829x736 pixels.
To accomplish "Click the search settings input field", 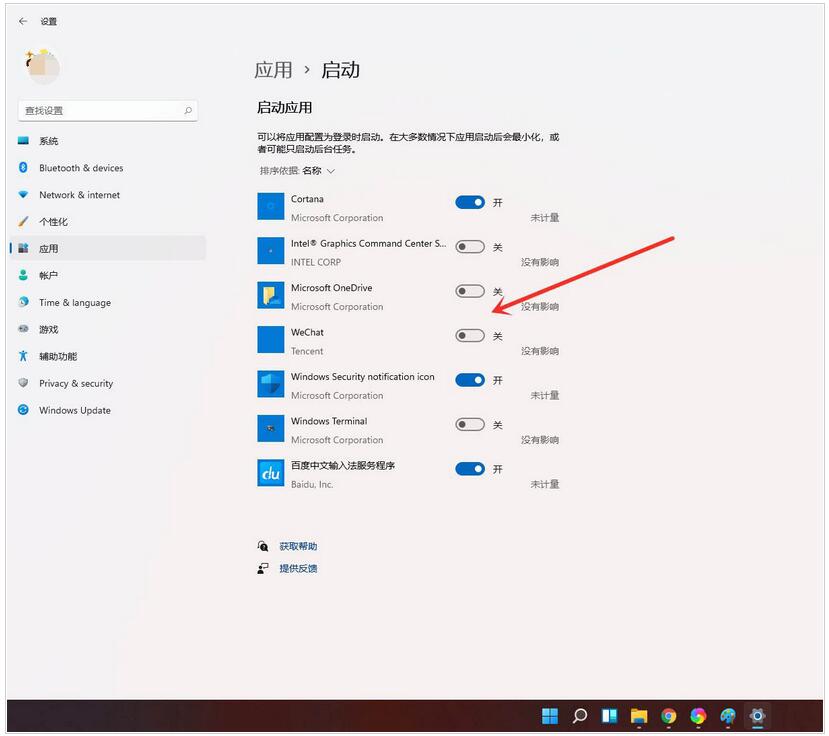I will tap(108, 111).
